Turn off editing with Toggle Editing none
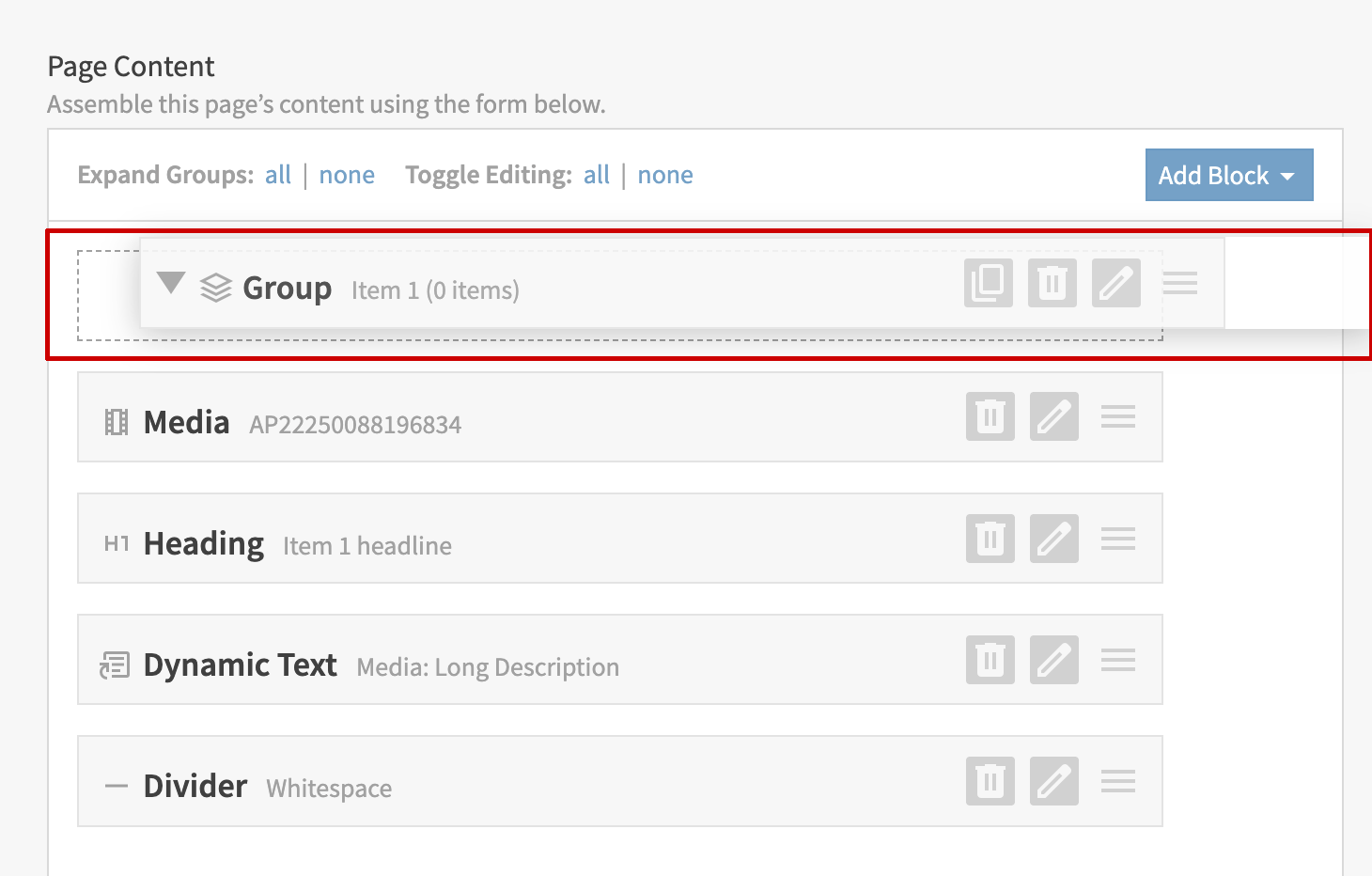The height and width of the screenshot is (876, 1372). point(665,176)
